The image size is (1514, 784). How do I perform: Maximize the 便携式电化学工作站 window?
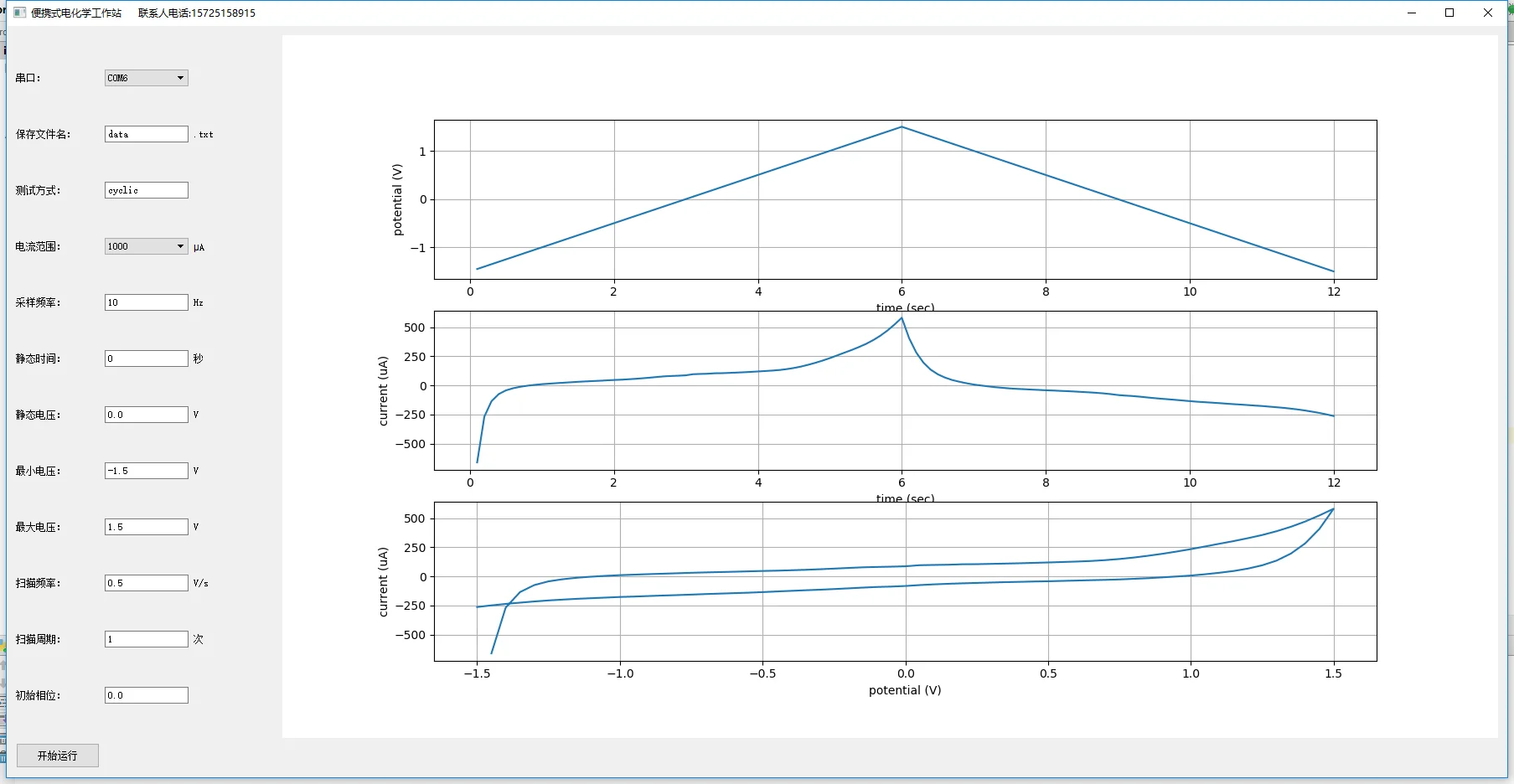1449,13
